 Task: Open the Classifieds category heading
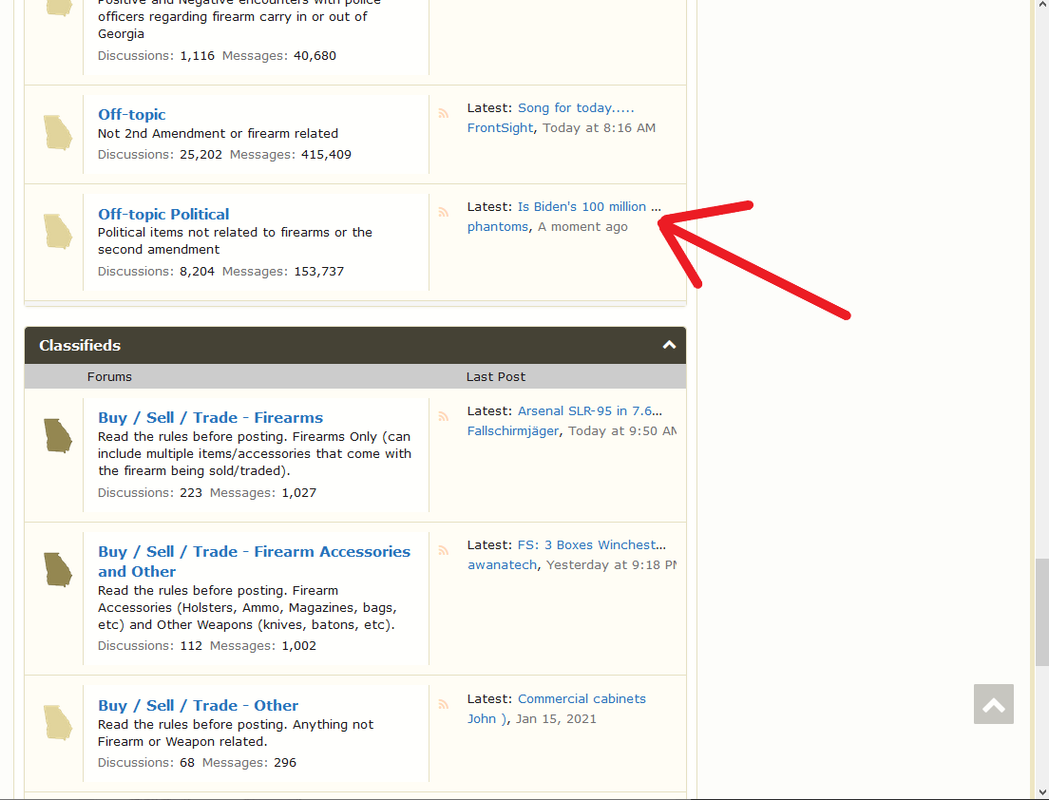[x=80, y=346]
